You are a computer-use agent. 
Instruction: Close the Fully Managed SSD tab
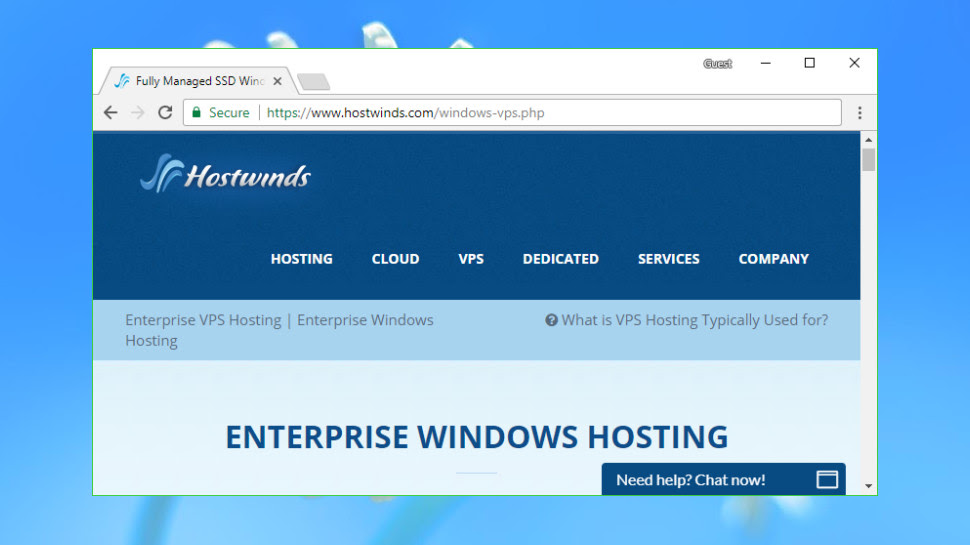277,81
